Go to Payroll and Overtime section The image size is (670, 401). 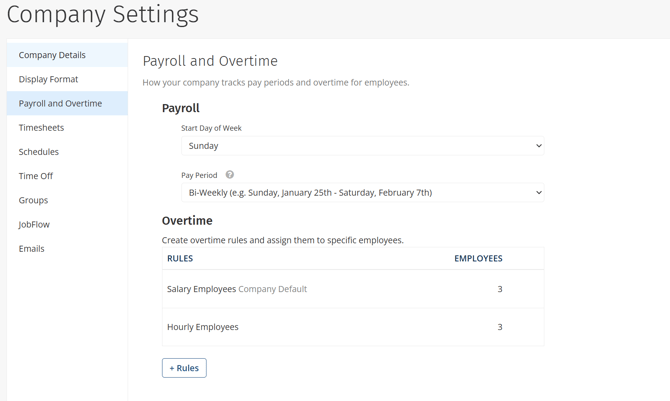click(60, 103)
